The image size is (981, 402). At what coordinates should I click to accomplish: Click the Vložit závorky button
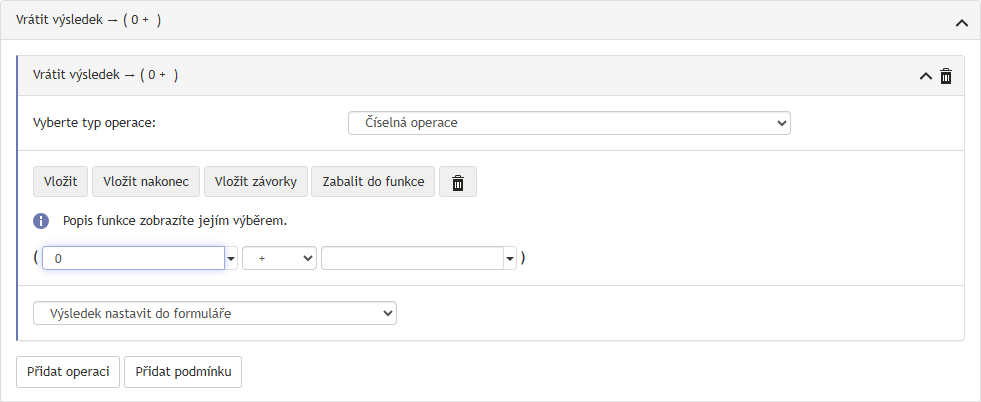(255, 182)
